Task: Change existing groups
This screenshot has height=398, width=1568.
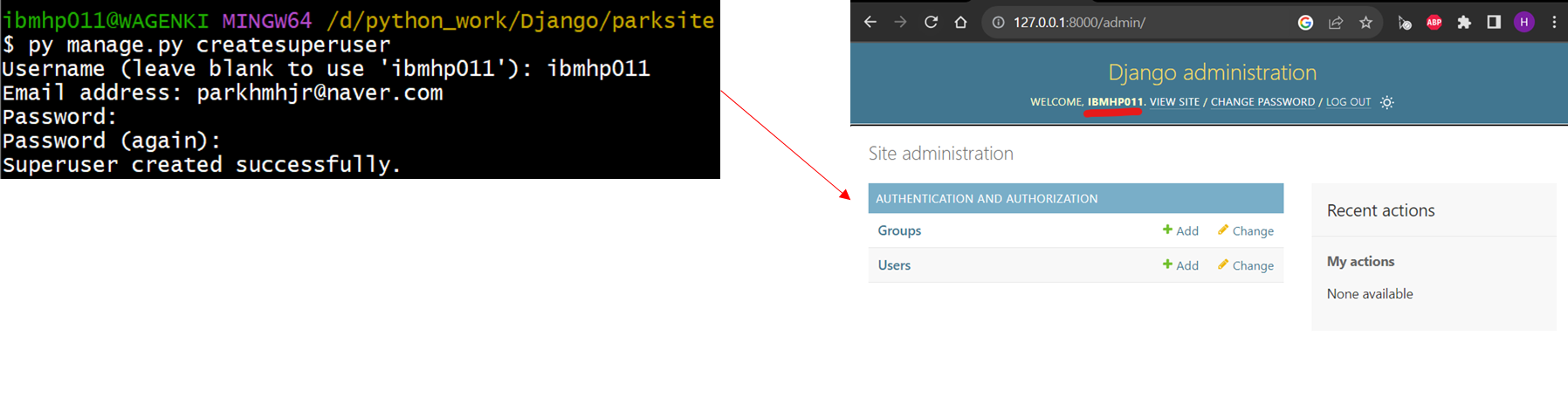Action: pyautogui.click(x=1246, y=230)
